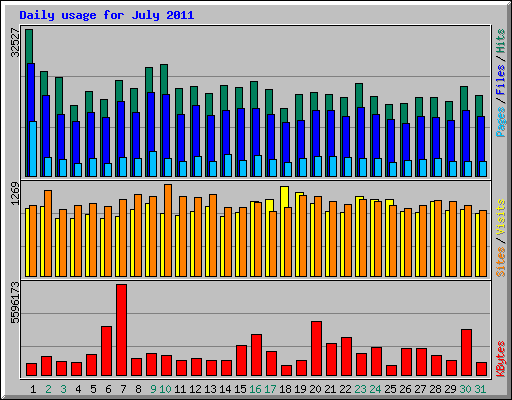Image resolution: width=512 pixels, height=400 pixels.
Task: Click day 27 on the x-axis
Action: coord(420,389)
